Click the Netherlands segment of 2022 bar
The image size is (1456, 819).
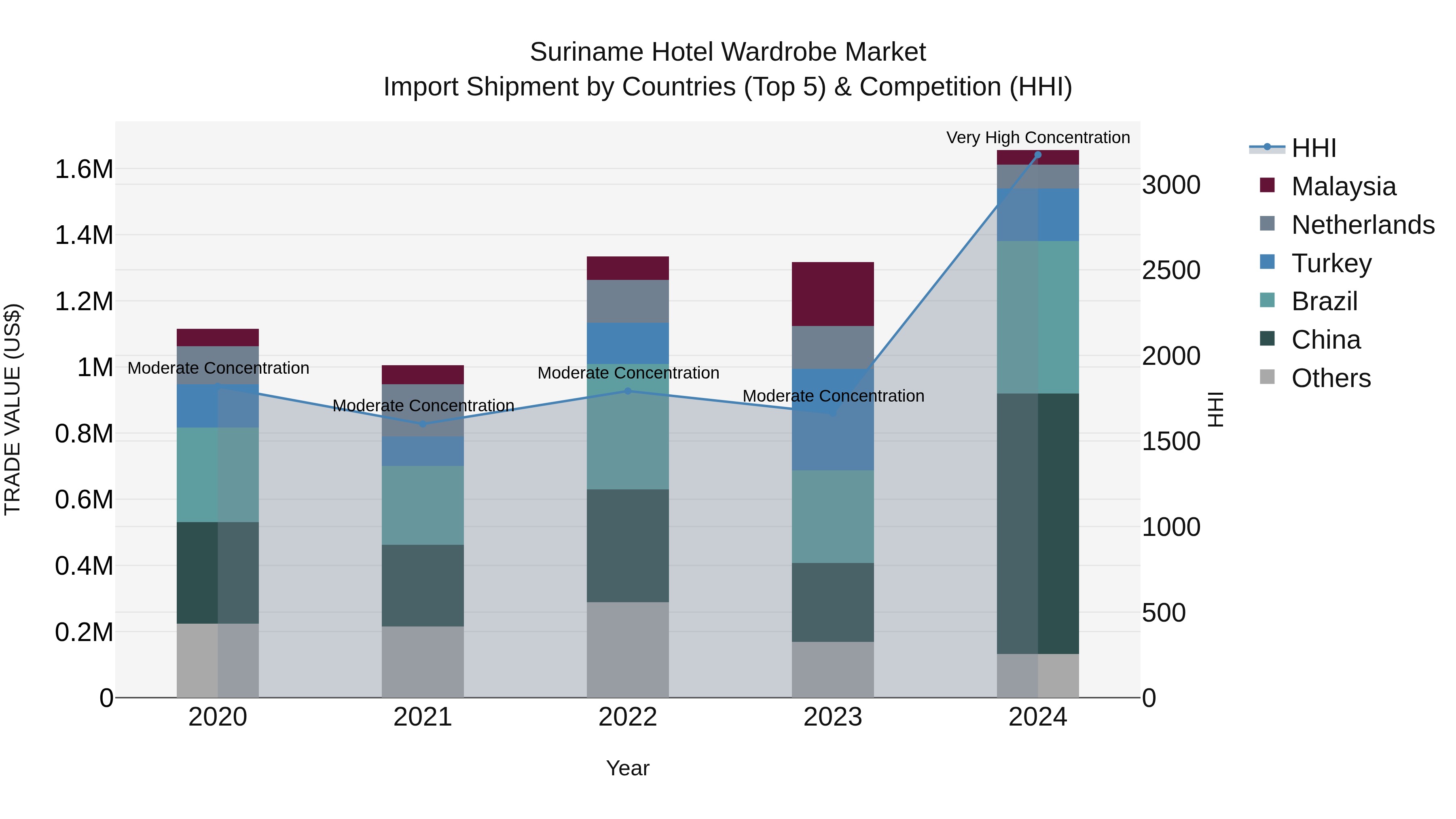coord(627,302)
